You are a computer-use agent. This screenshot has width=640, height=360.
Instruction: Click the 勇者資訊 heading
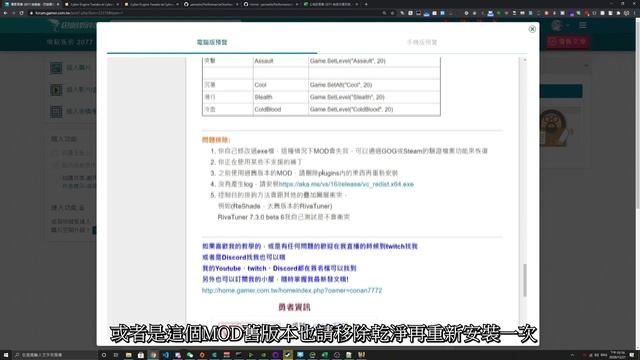tap(294, 307)
